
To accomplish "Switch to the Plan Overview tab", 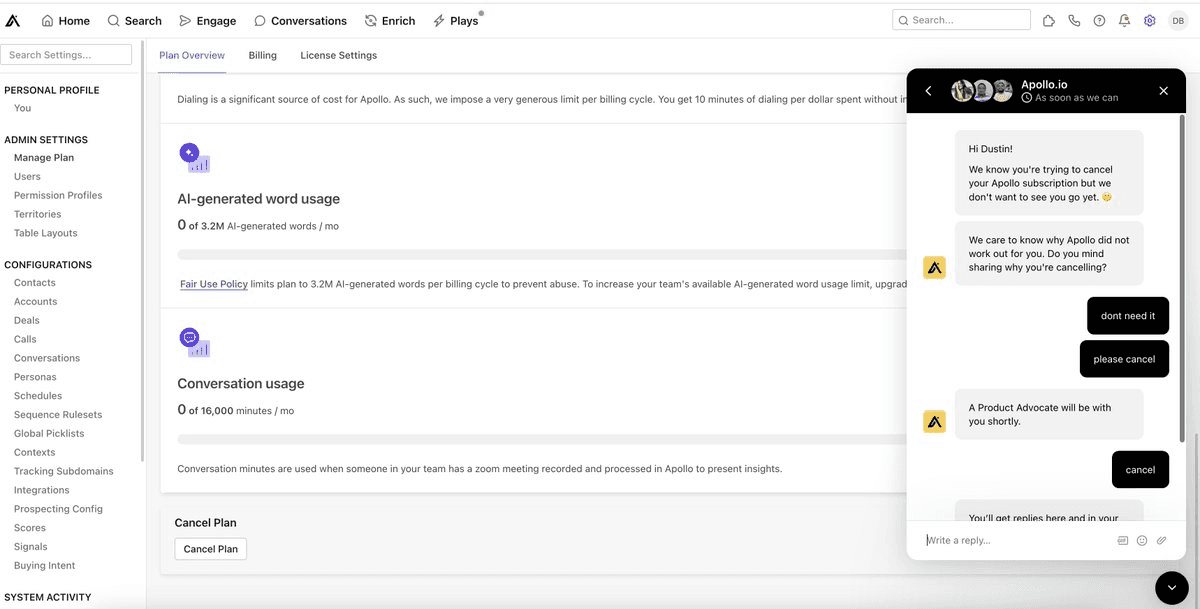I will (x=192, y=55).
